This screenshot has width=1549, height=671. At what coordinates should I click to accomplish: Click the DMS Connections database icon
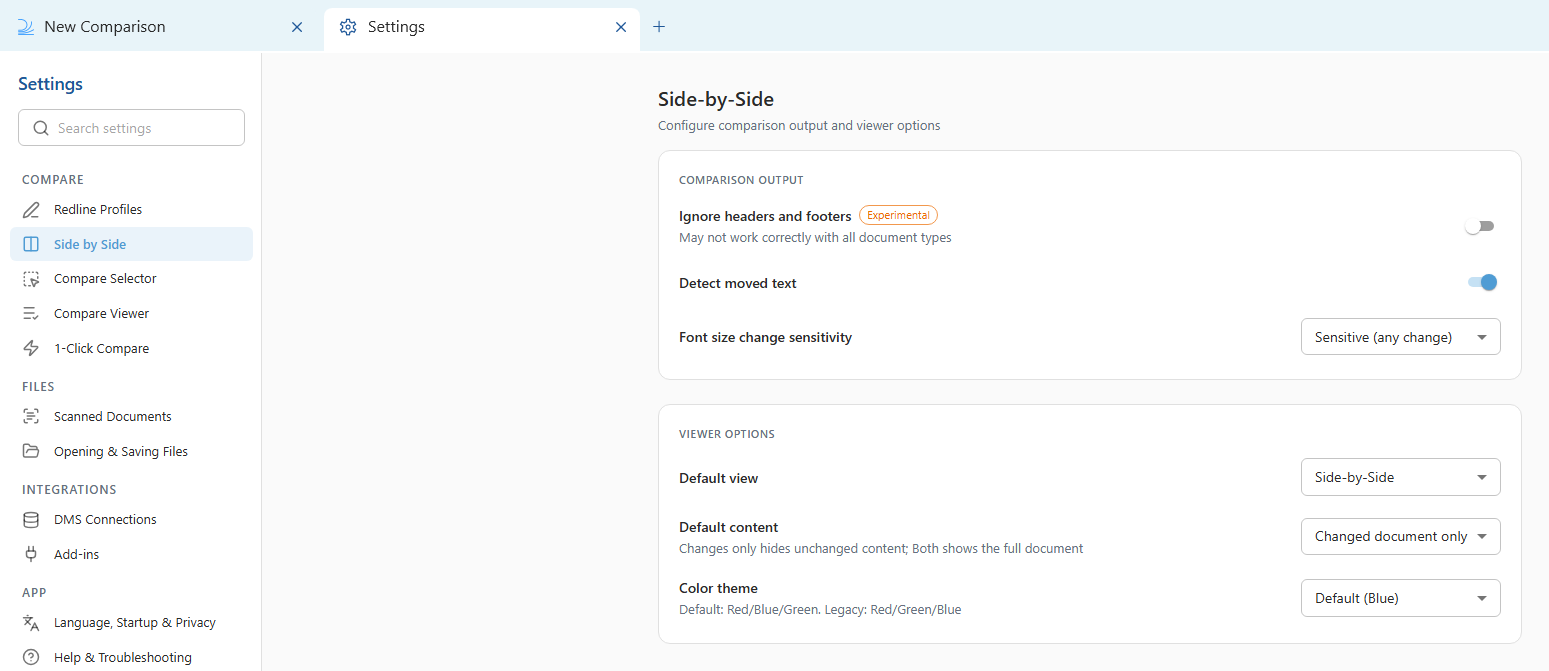point(32,519)
